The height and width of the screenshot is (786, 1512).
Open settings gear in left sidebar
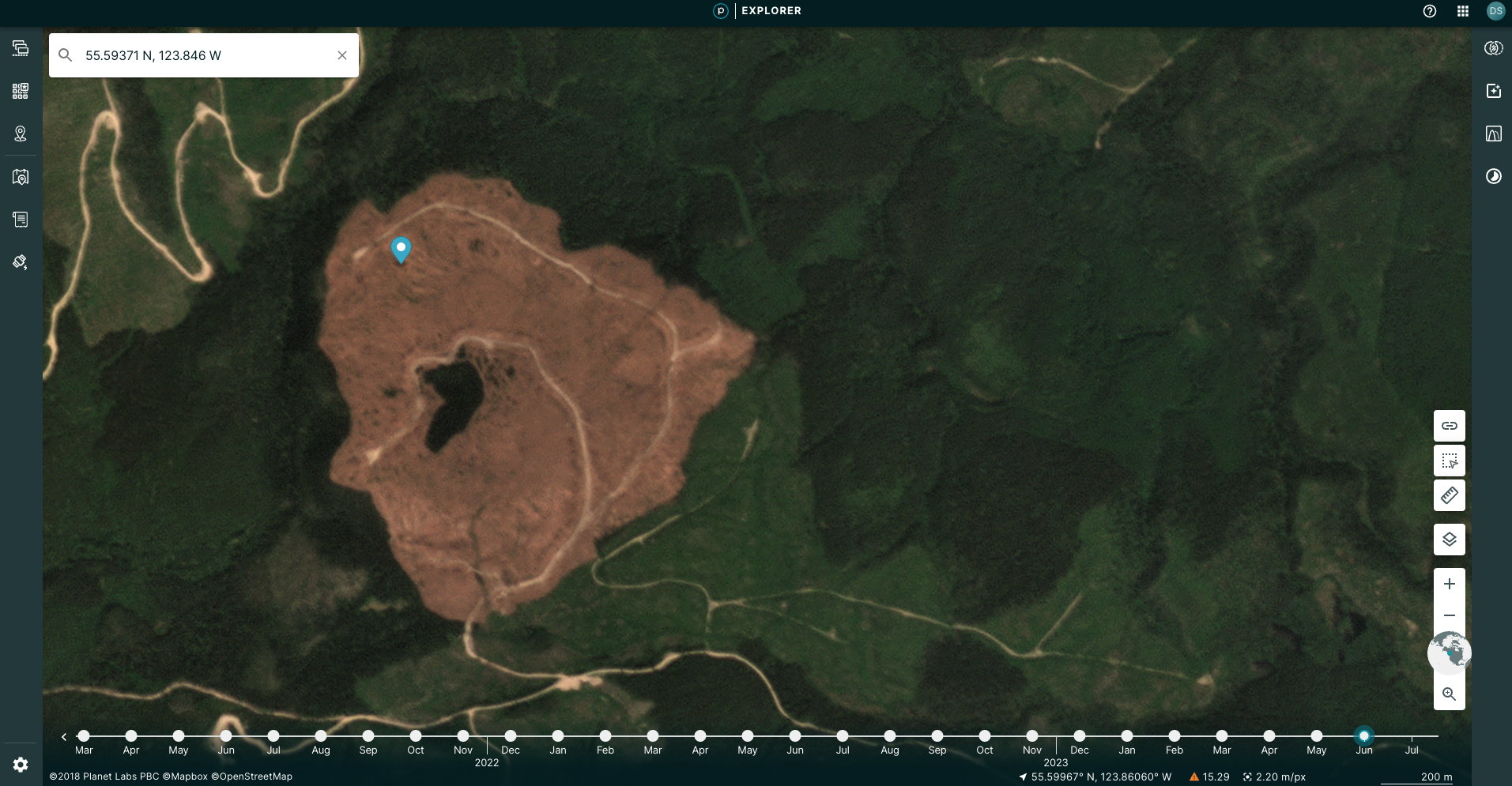21,765
